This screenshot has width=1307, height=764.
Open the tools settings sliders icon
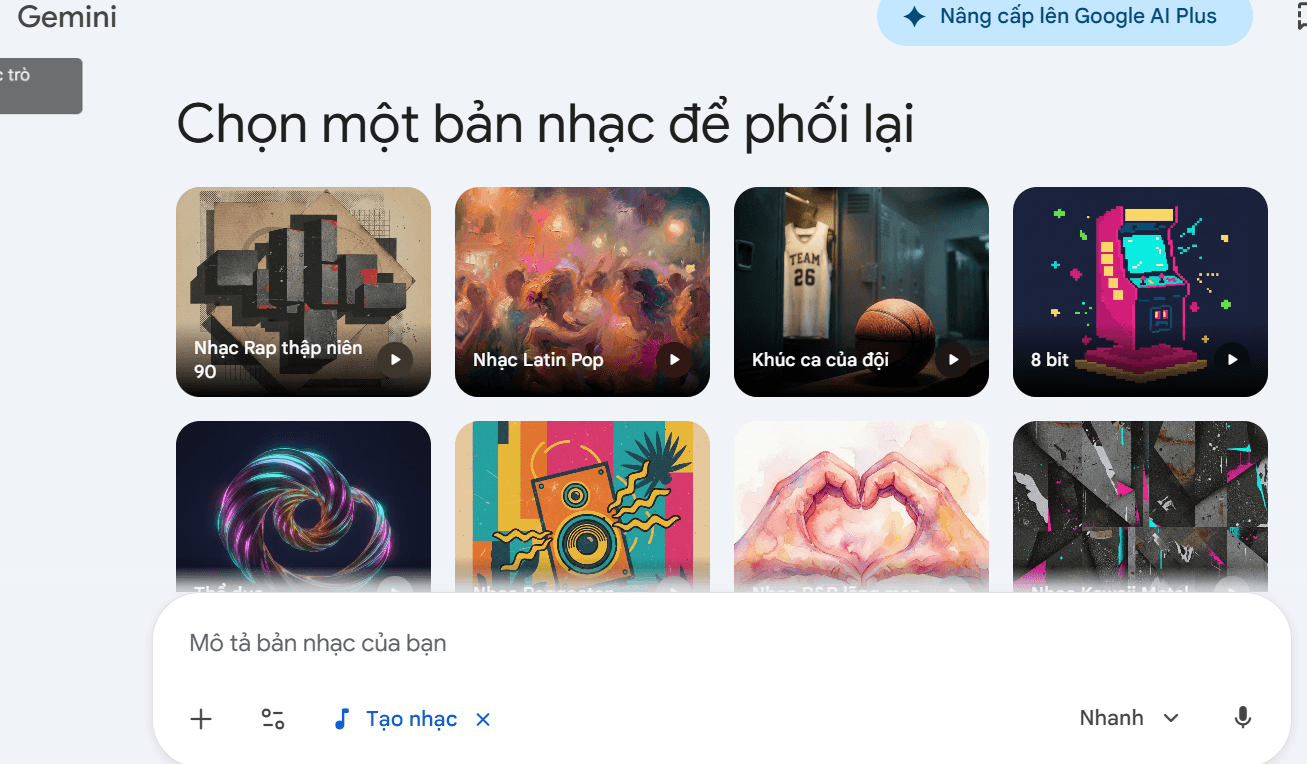coord(273,719)
